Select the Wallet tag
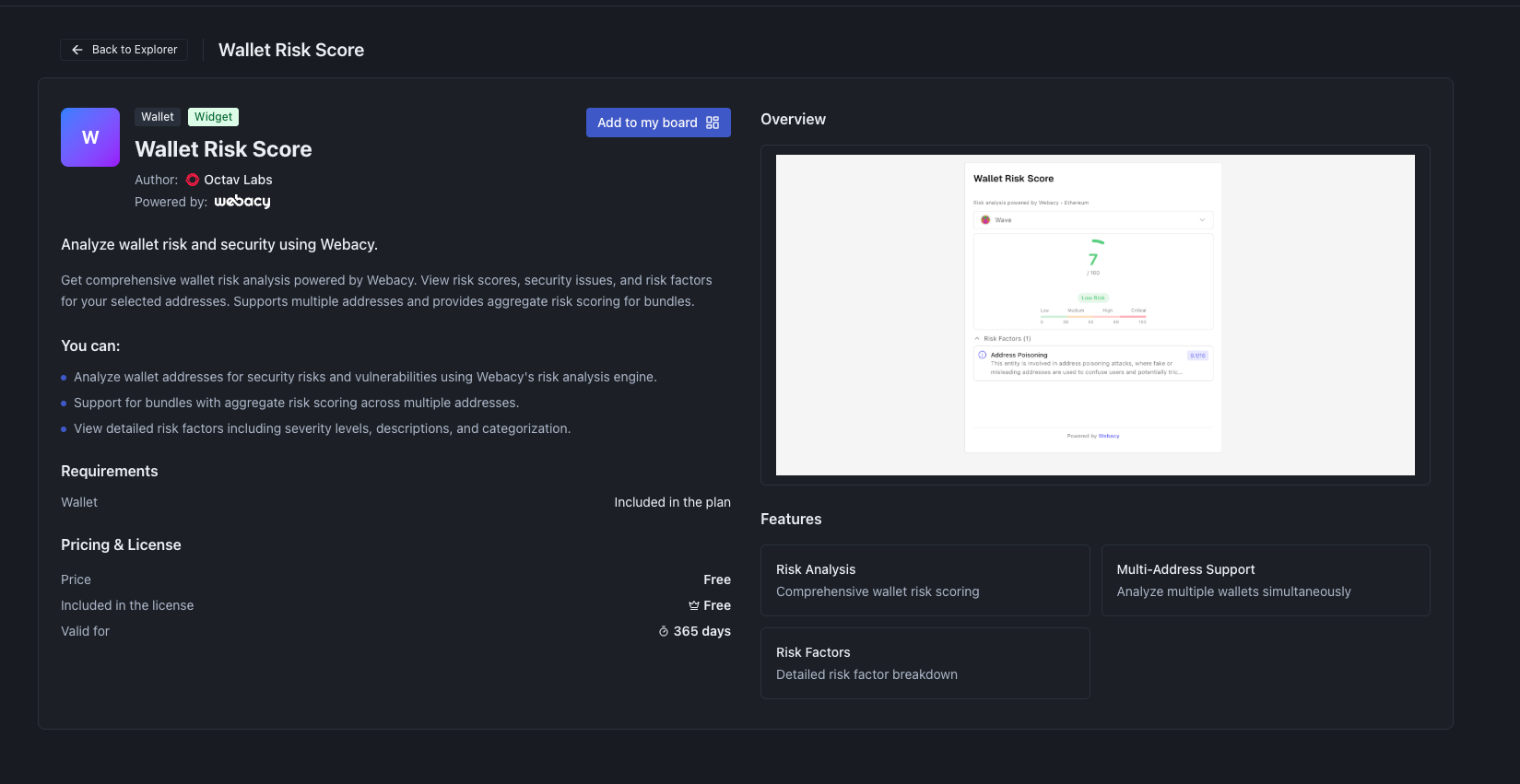The image size is (1520, 784). pos(158,117)
